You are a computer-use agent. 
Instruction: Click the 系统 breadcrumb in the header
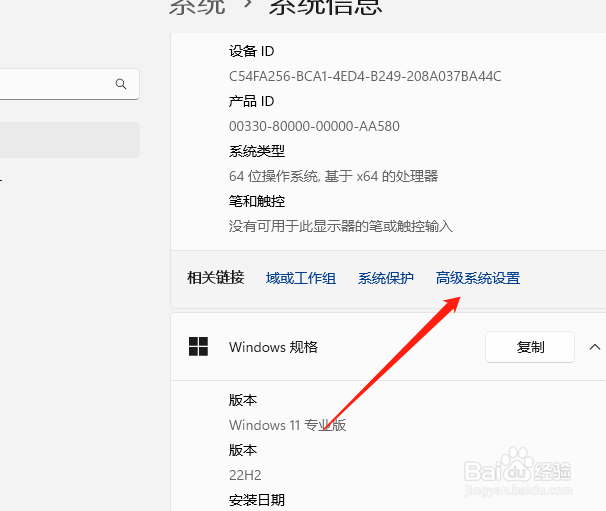197,7
